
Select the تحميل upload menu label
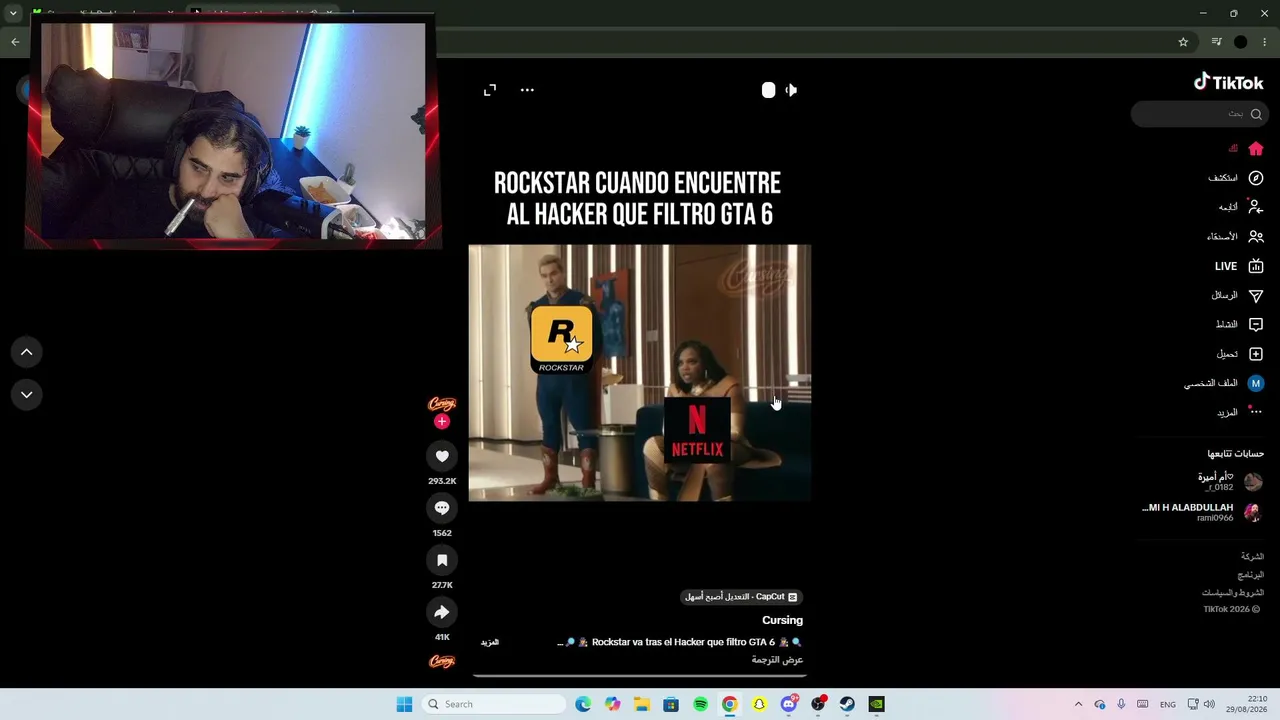coord(1227,354)
